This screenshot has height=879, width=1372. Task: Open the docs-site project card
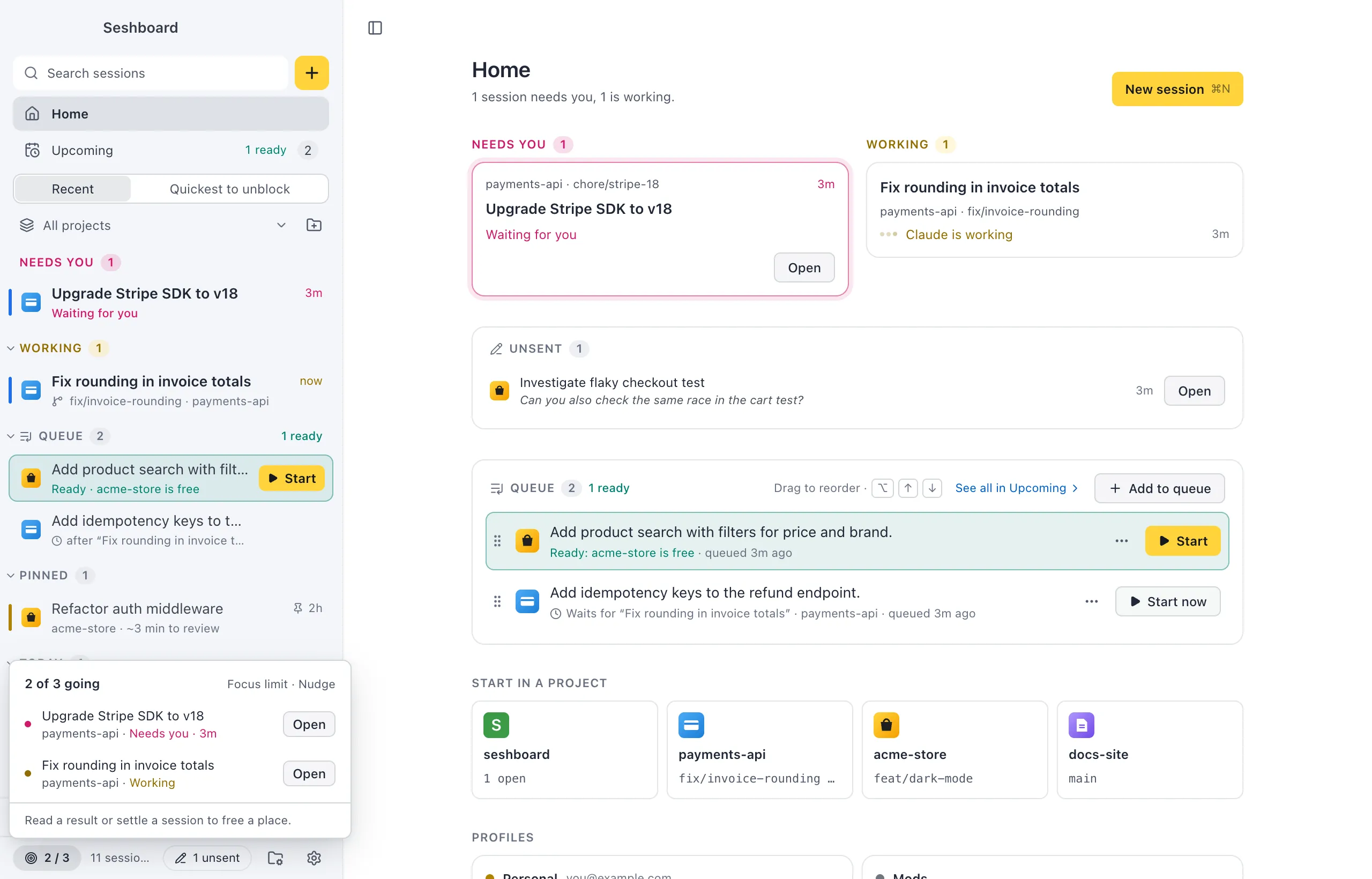[1150, 749]
